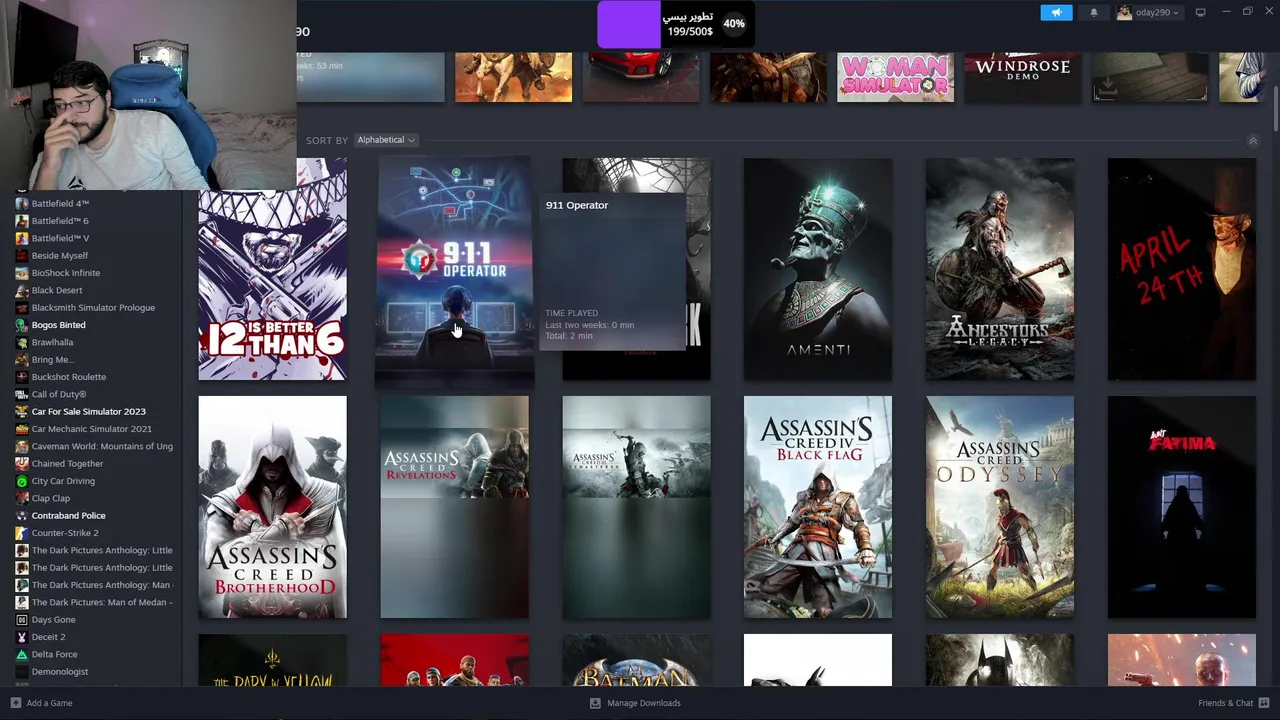Click the Add a Game button

[x=41, y=703]
